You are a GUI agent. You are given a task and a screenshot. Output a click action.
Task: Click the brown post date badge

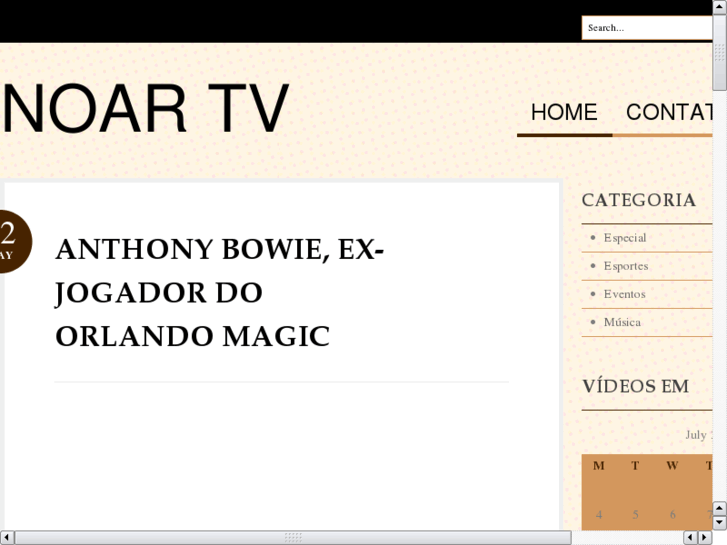[x=14, y=242]
